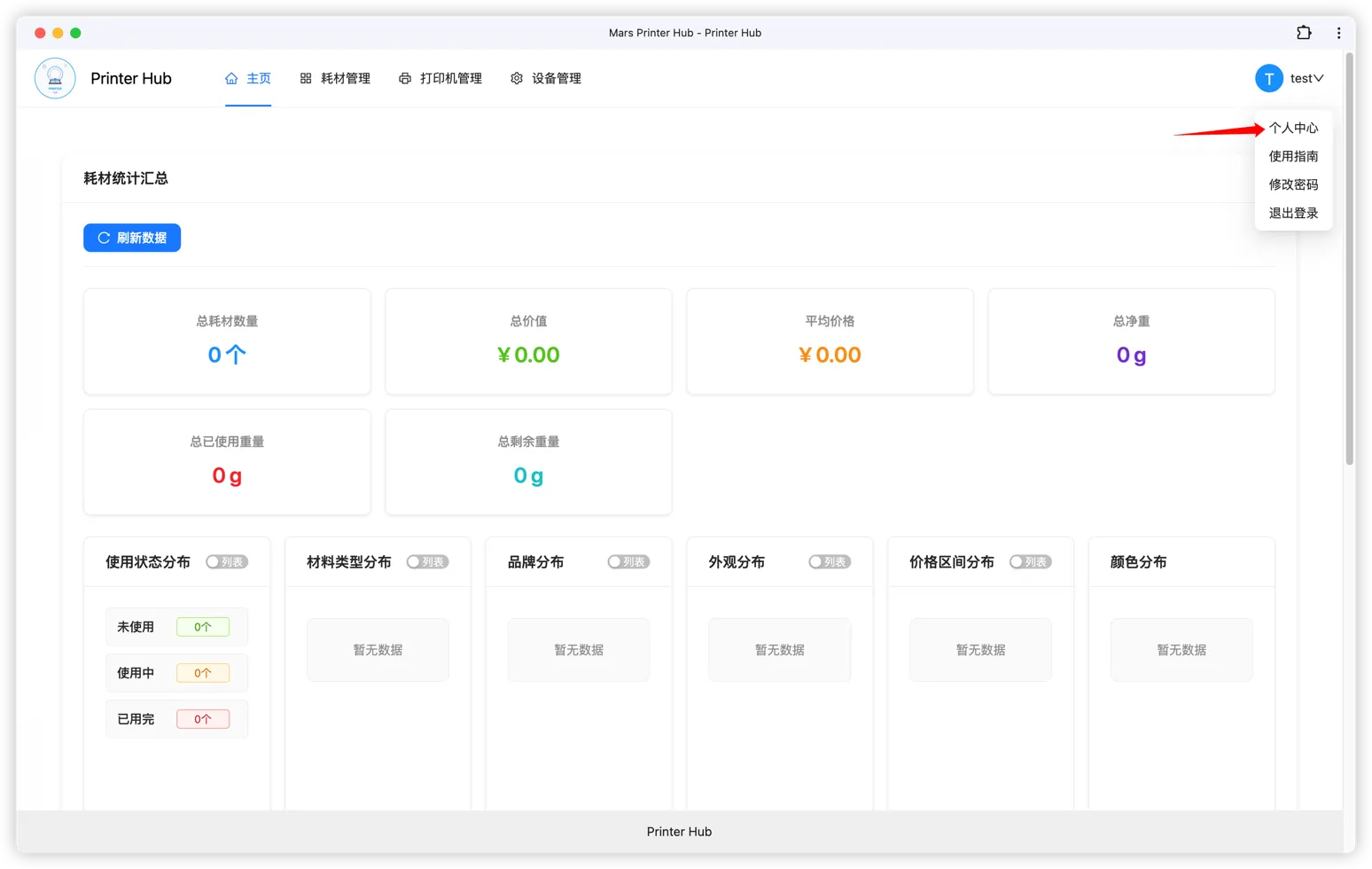Click the T avatar circle
This screenshot has width=1372, height=869.
1268,78
